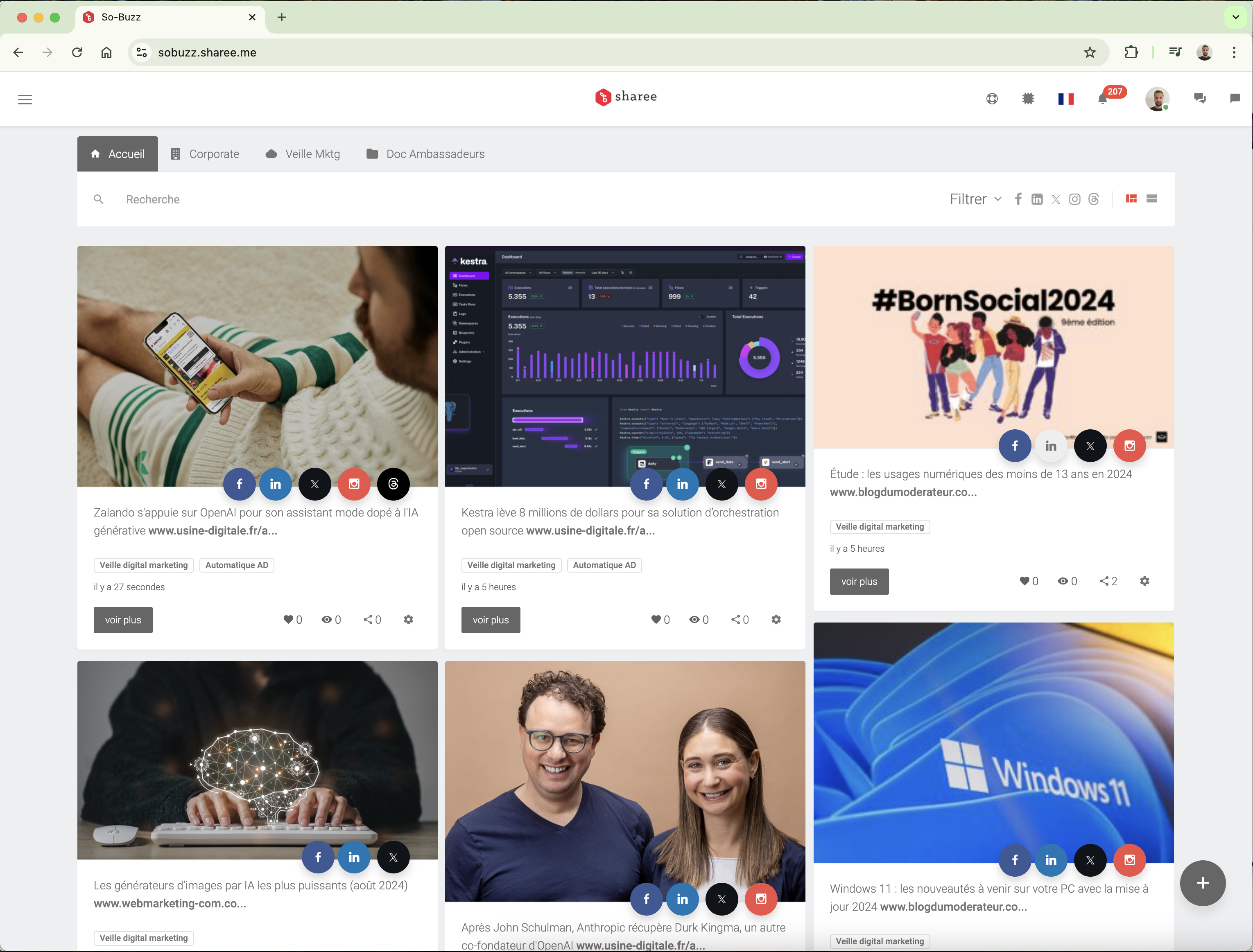
Task: Share Zalando post on Threads
Action: tap(393, 484)
